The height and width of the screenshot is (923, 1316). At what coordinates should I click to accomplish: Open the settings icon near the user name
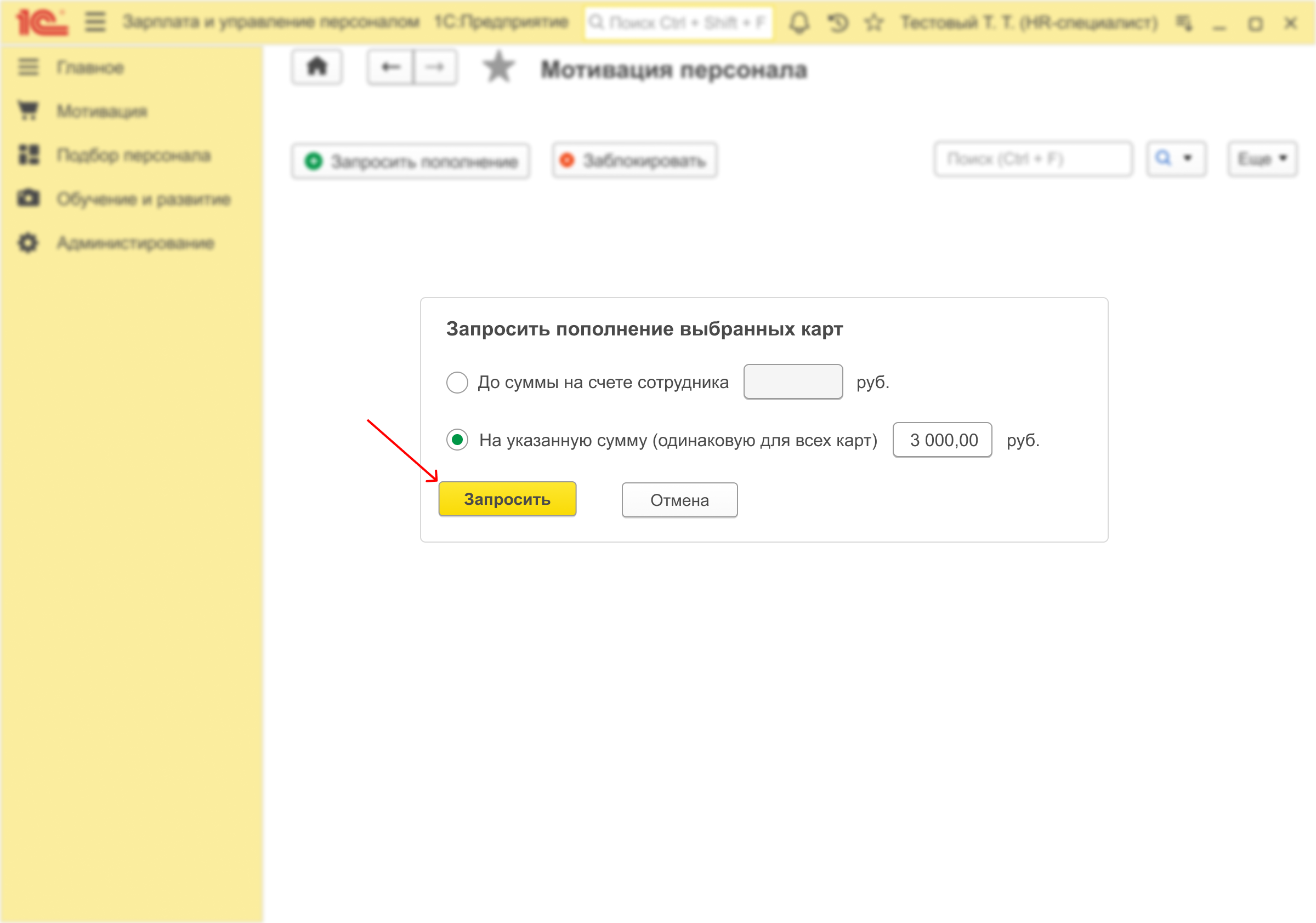(x=1184, y=23)
